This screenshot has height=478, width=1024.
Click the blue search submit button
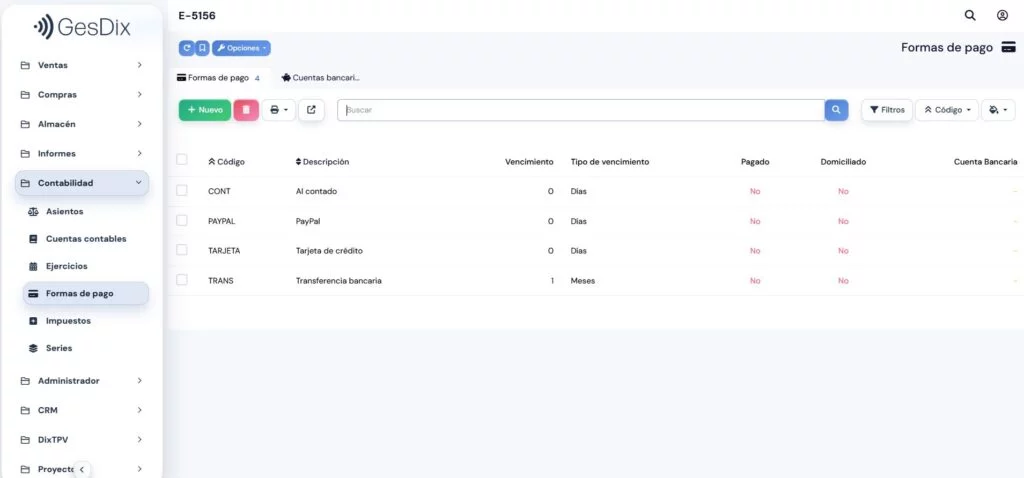coord(836,110)
